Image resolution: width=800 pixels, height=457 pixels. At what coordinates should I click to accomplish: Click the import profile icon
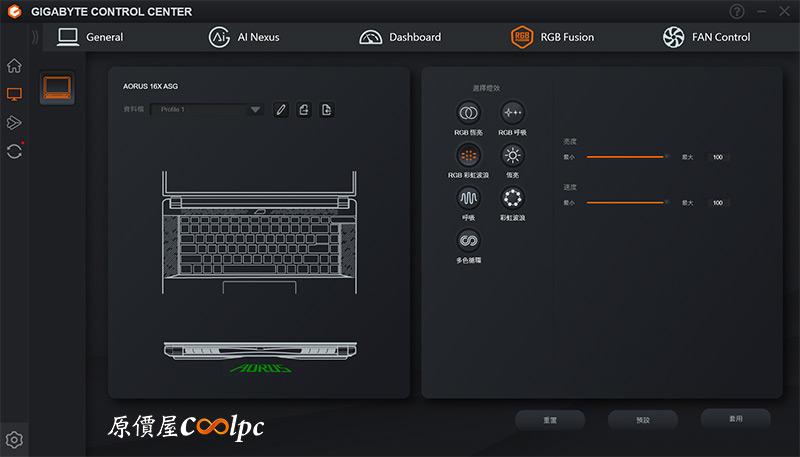pos(327,109)
